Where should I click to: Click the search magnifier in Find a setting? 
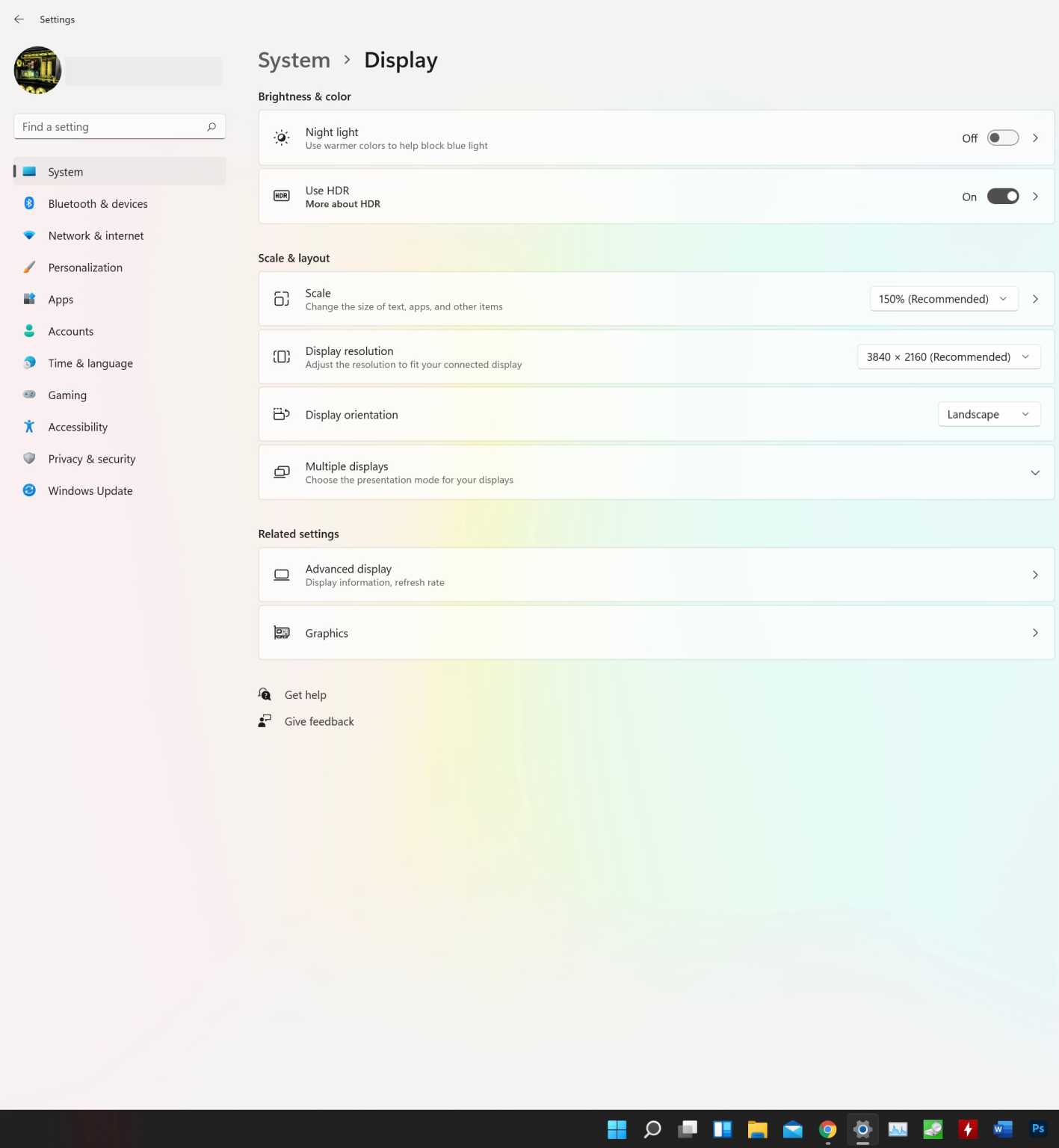[212, 127]
